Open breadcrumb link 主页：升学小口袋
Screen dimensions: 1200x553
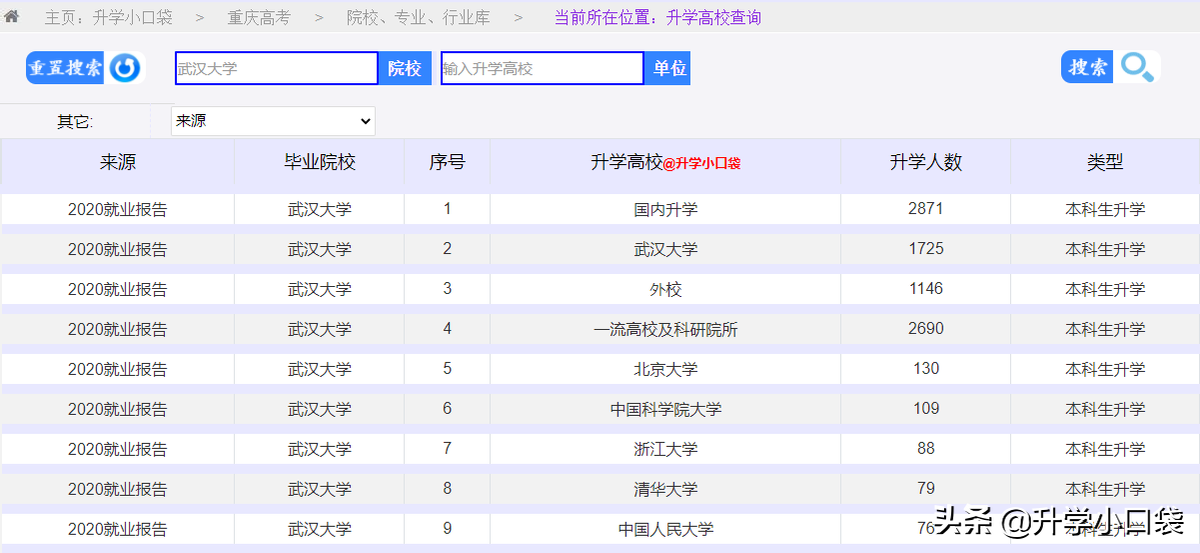[108, 18]
